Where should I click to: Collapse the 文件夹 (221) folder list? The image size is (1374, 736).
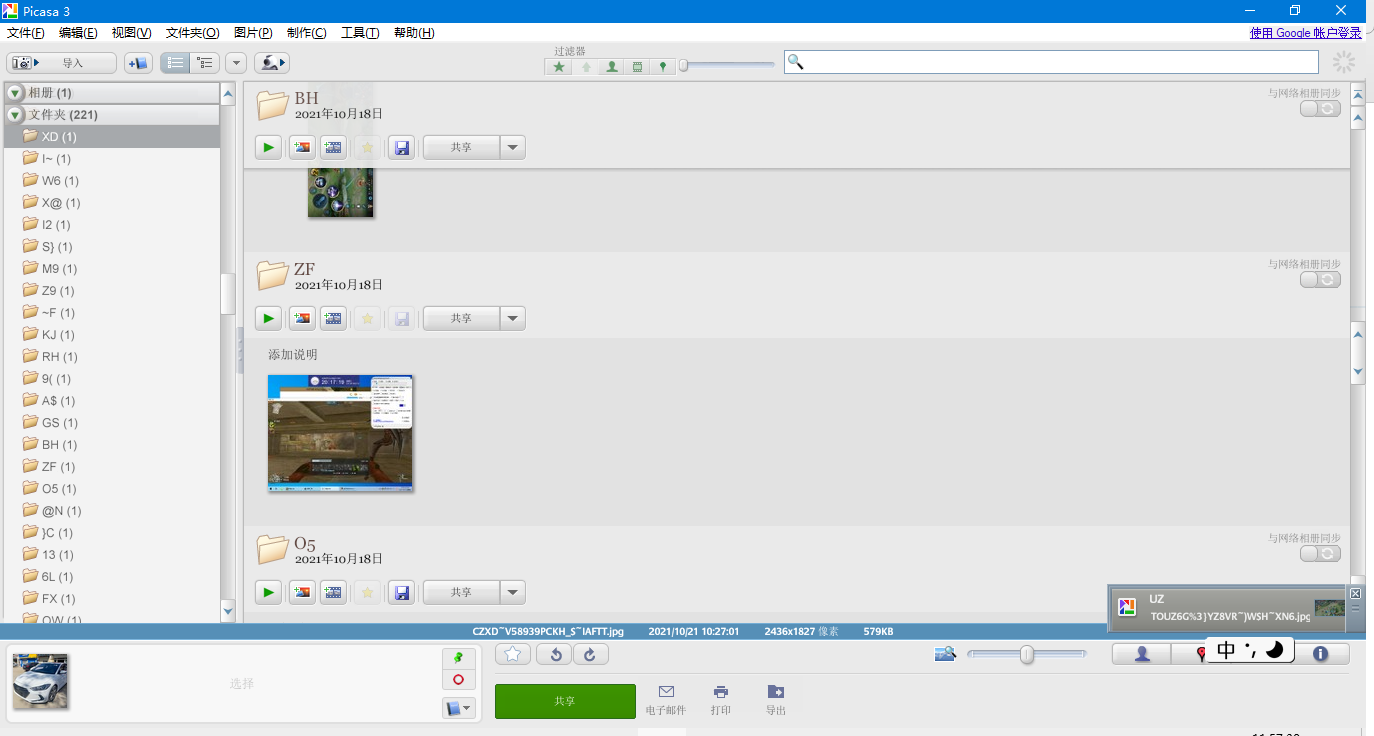(x=15, y=115)
